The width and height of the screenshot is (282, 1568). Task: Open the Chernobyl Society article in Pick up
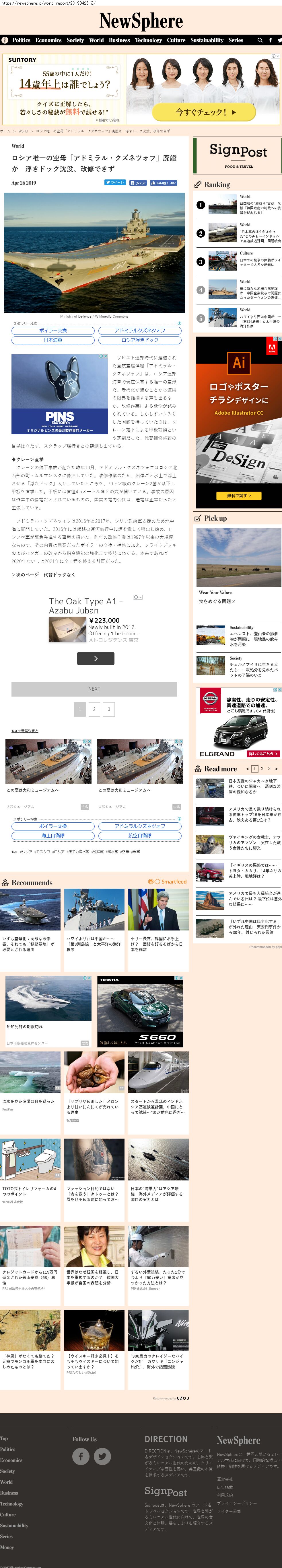(x=239, y=666)
